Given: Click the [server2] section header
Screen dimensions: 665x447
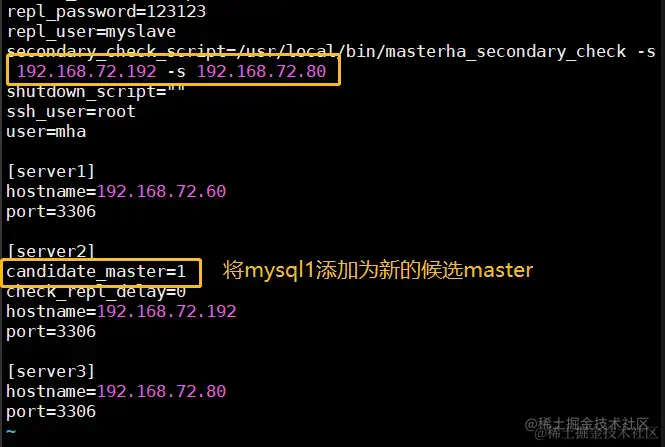Looking at the screenshot, I should pyautogui.click(x=51, y=251).
